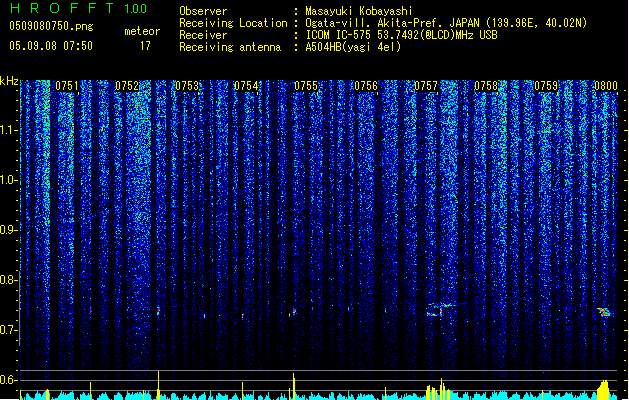The height and width of the screenshot is (400, 629).
Task: Click the meteor echo just before 0755
Action: click(x=294, y=311)
